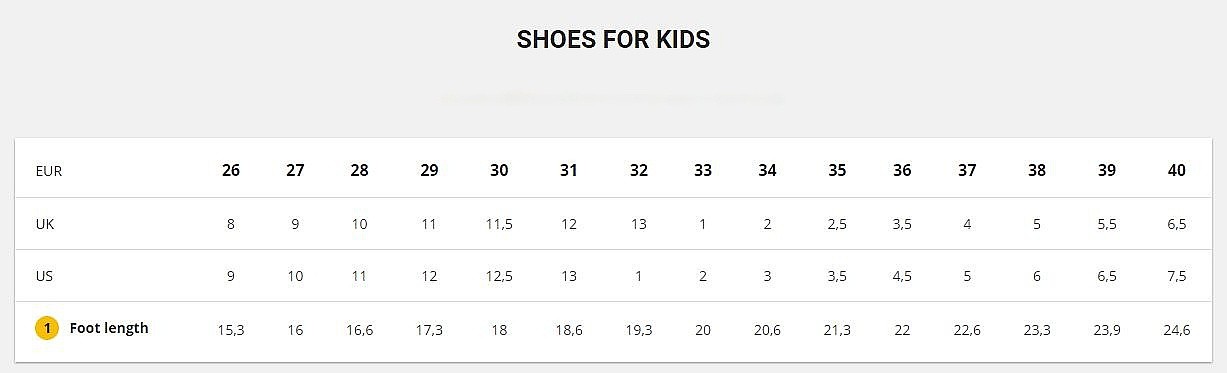This screenshot has height=373, width=1227.
Task: Click foot length value 24,6
Action: click(x=1177, y=329)
